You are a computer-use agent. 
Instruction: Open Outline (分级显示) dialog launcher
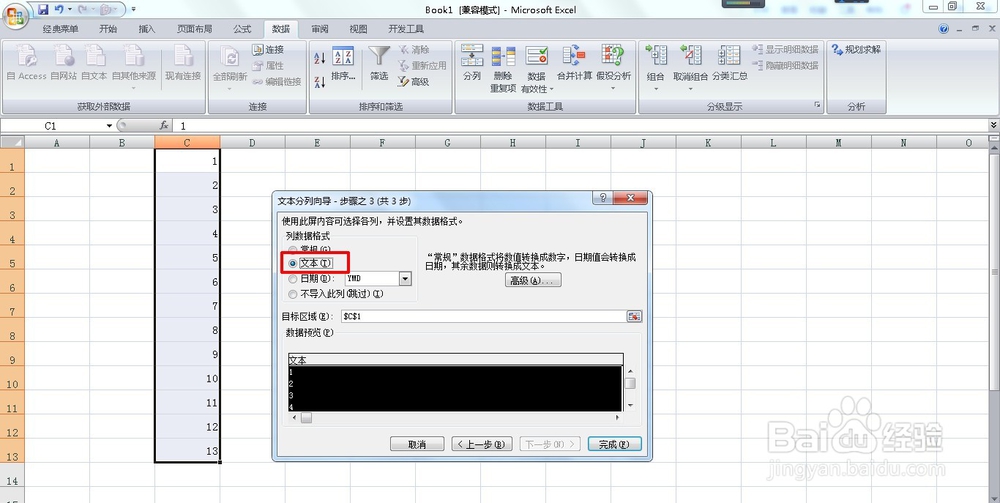tap(818, 105)
